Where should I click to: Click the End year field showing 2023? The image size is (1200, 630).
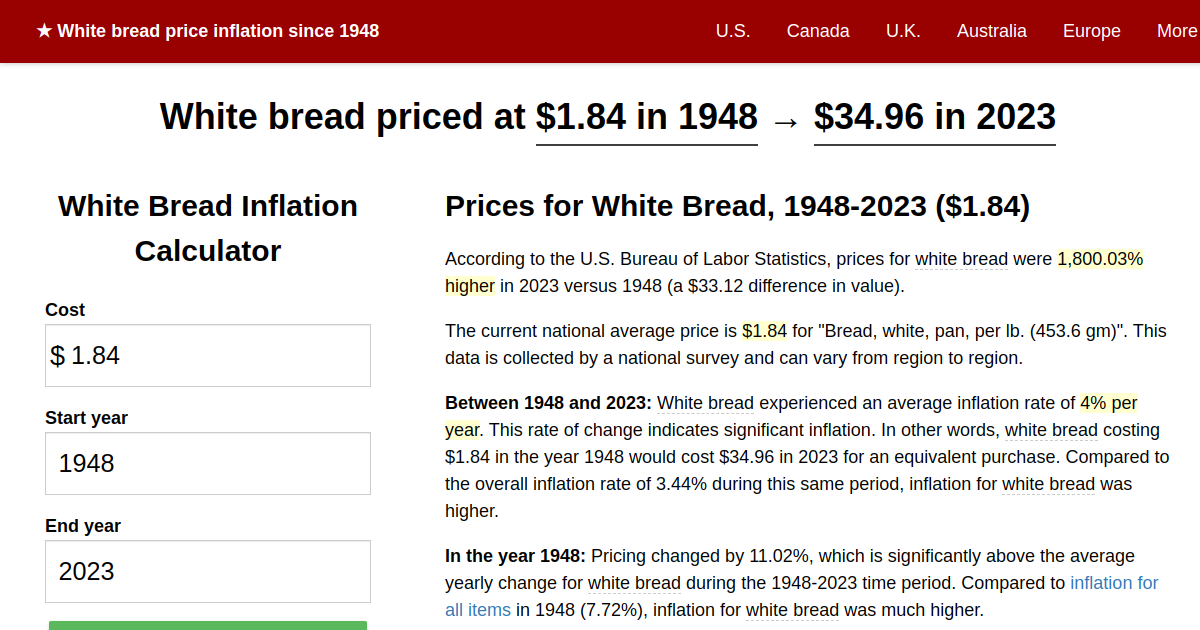(207, 571)
